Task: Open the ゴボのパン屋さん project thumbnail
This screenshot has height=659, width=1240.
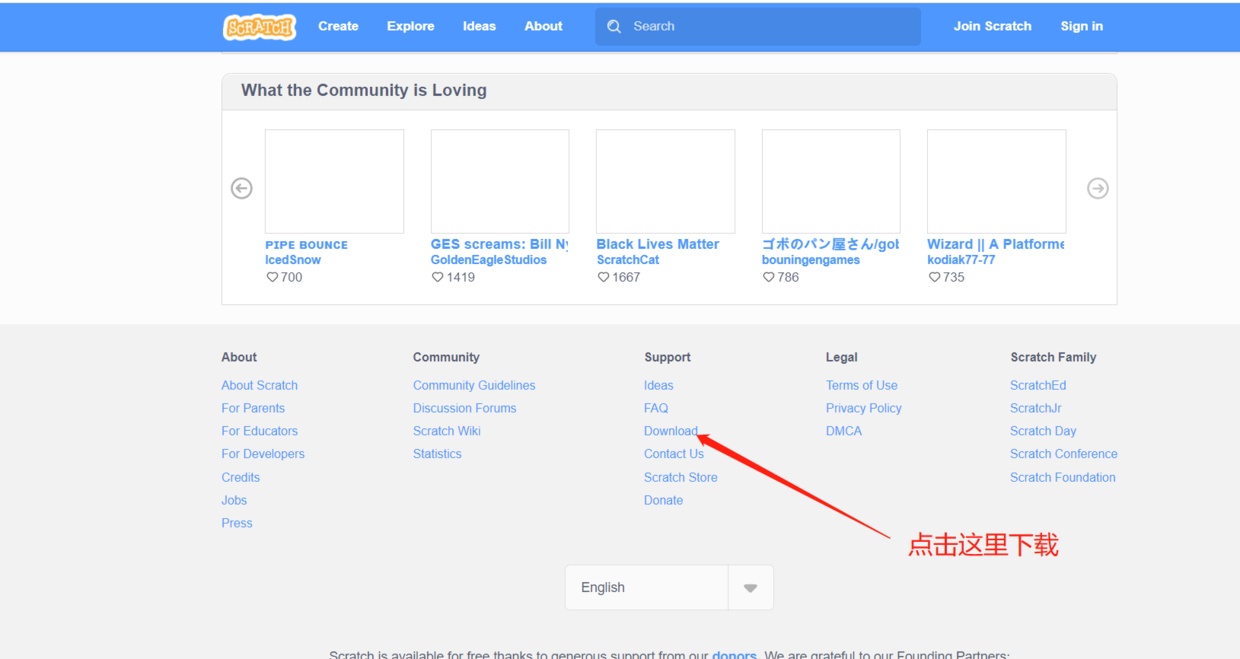Action: [831, 181]
